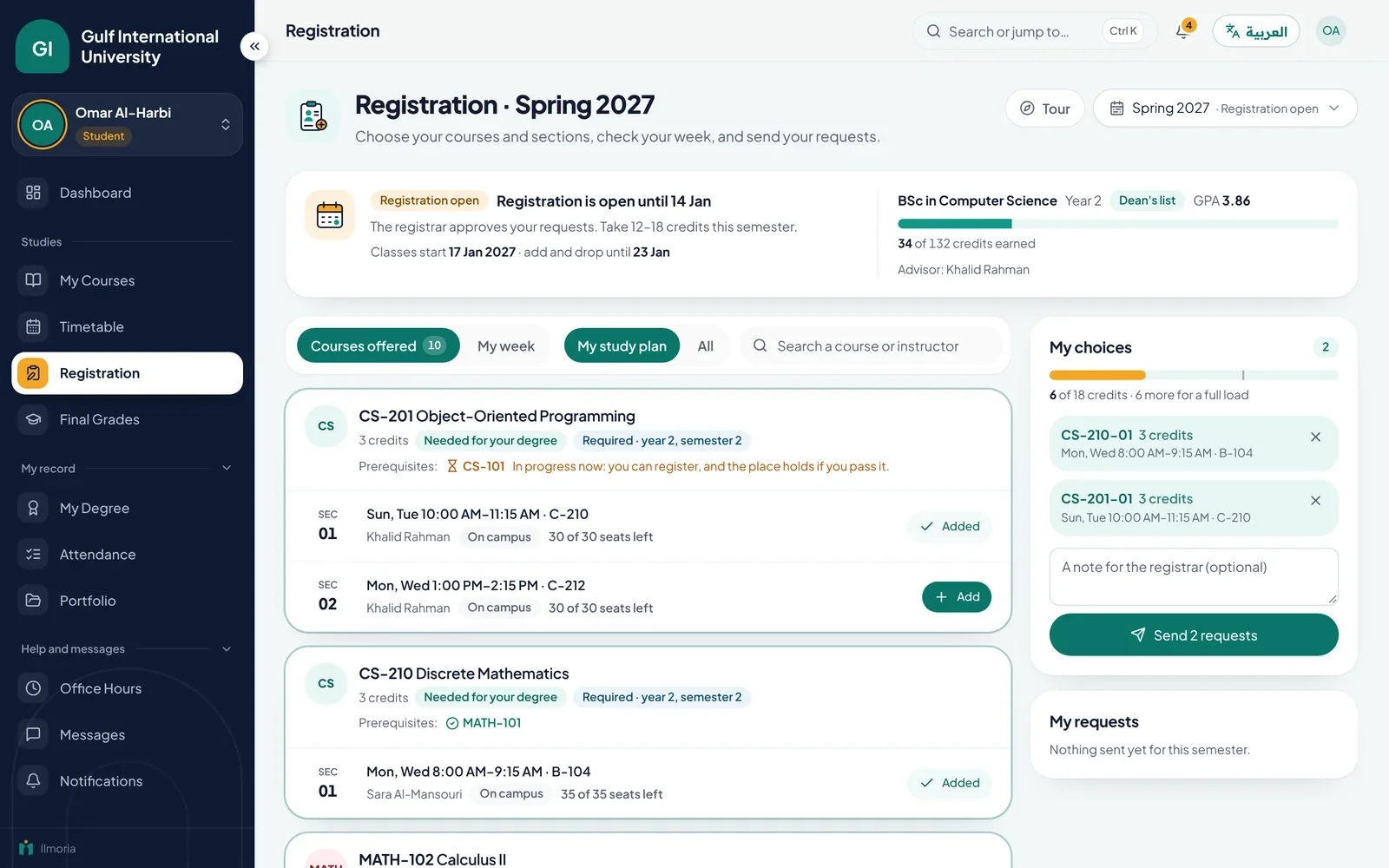Click the CS-210 Discrete Mathematics title
1389x868 pixels.
[464, 674]
